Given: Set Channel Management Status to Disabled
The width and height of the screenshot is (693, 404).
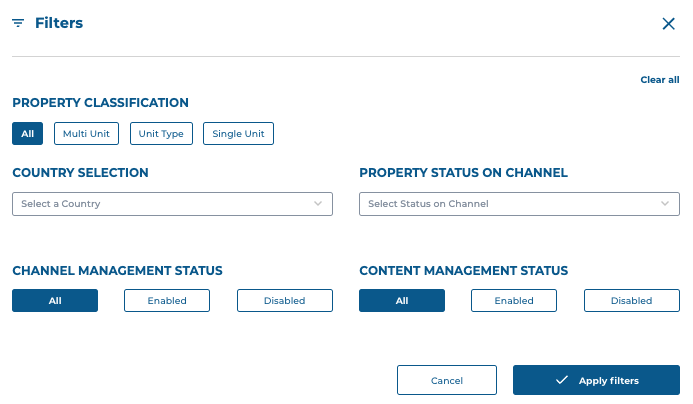Looking at the screenshot, I should click(285, 301).
